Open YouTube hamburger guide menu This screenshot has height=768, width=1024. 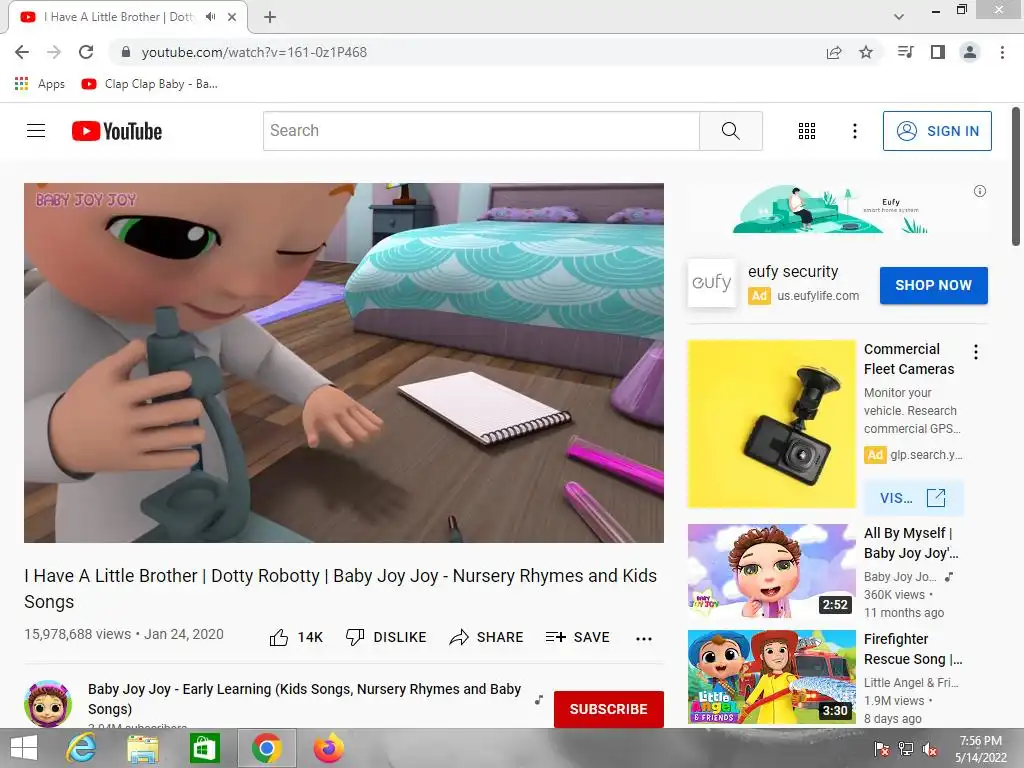point(36,131)
